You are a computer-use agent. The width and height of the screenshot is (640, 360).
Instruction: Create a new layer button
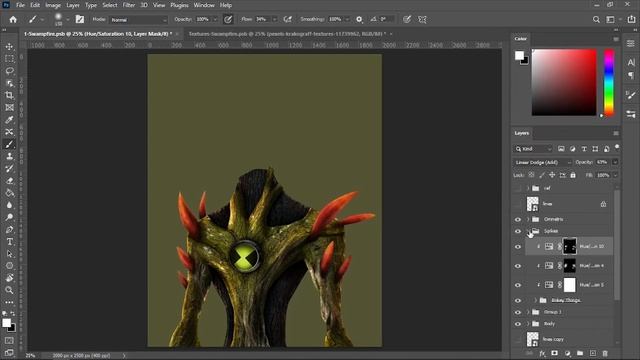[593, 353]
